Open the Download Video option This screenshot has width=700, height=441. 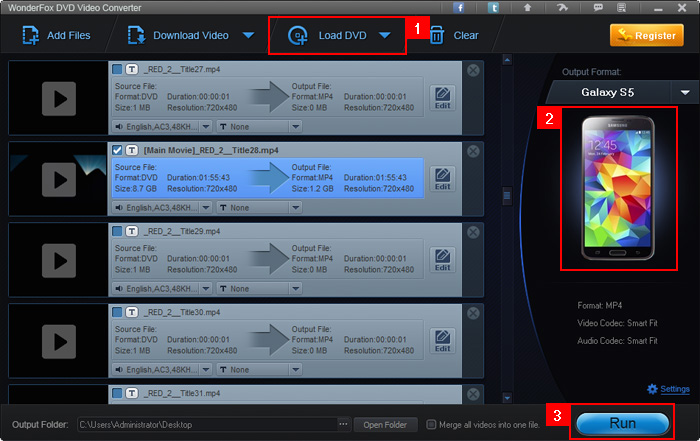click(179, 35)
